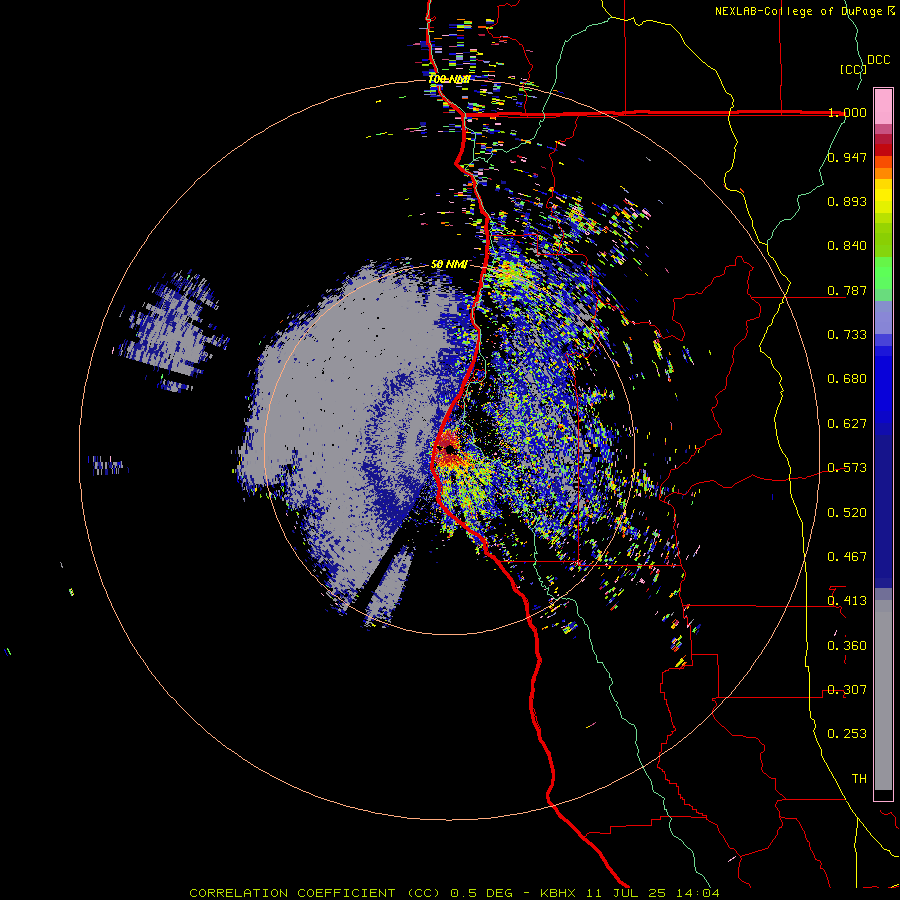Click the 1.000 scale value

tap(847, 112)
